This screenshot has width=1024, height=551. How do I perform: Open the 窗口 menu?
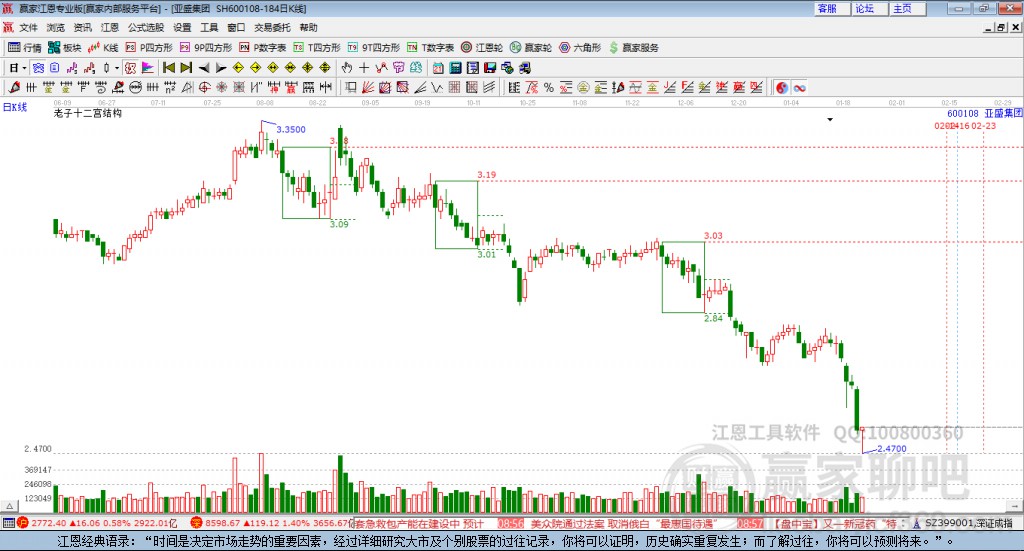[x=236, y=27]
